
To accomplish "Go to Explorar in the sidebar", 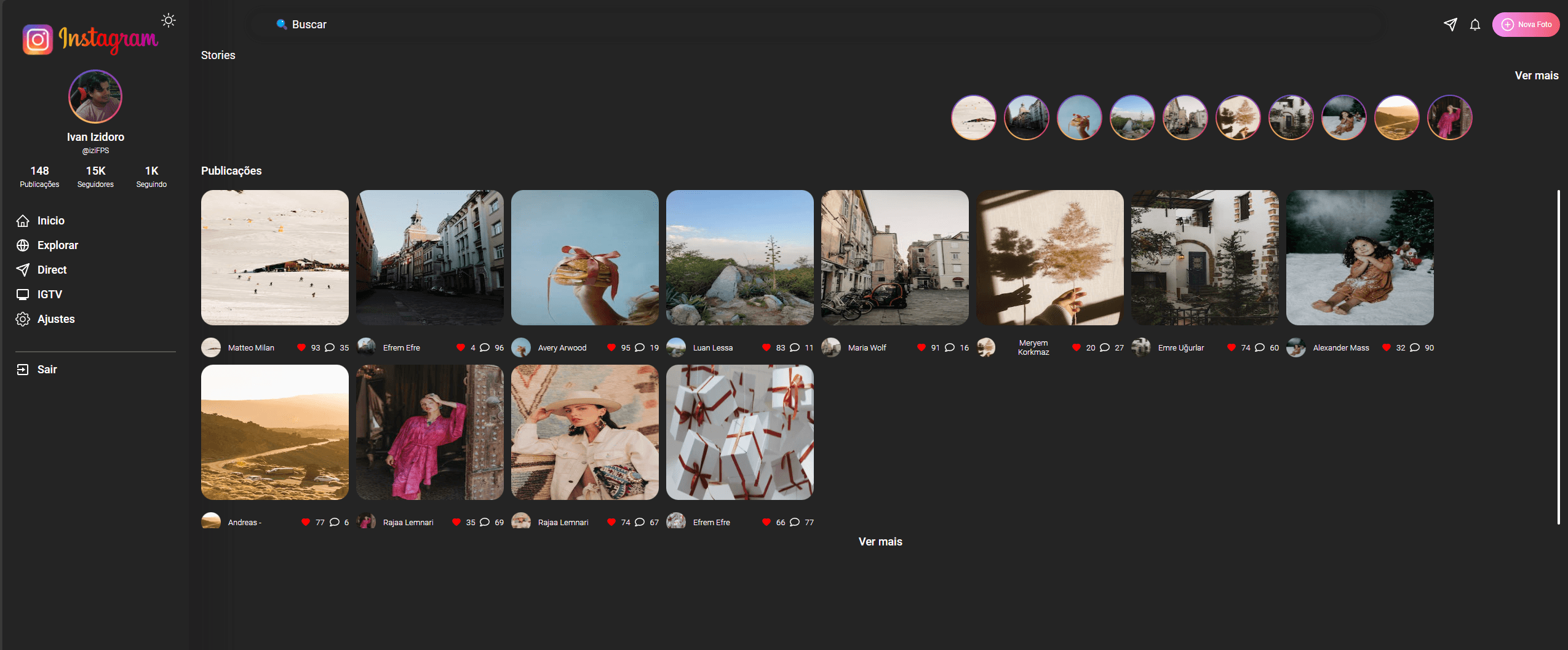I will coord(57,245).
